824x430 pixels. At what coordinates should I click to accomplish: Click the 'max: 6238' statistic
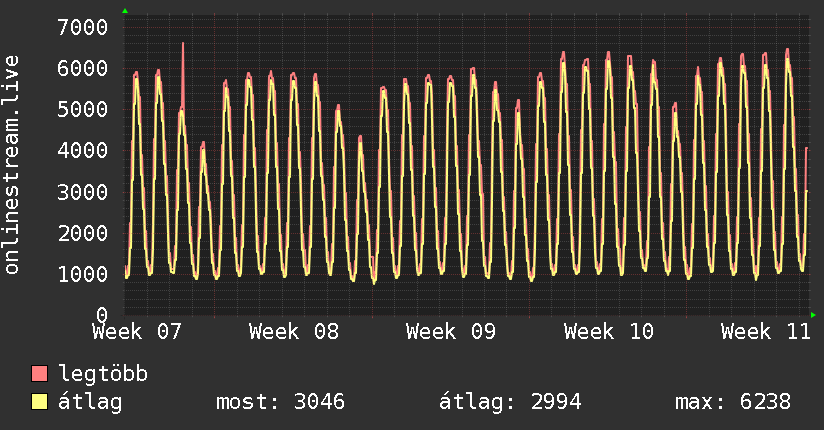(733, 402)
